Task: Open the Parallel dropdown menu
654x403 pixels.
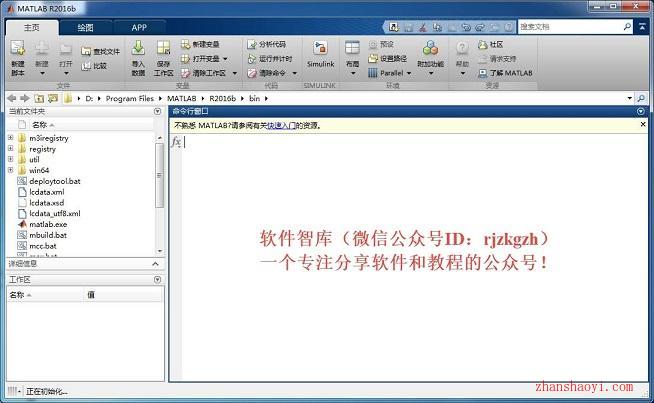Action: [x=409, y=73]
